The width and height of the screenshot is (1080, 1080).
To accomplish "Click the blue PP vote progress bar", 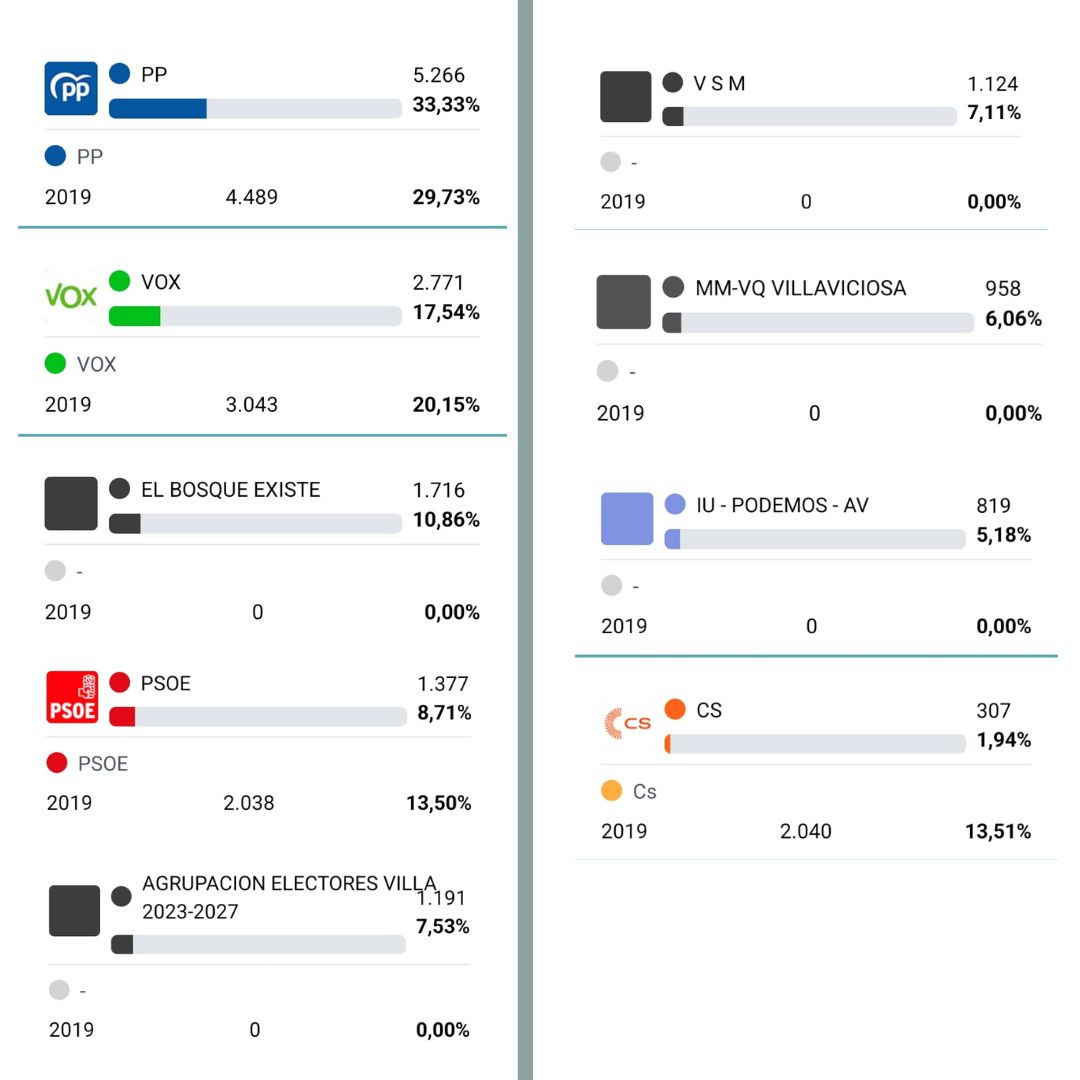I will pyautogui.click(x=254, y=109).
